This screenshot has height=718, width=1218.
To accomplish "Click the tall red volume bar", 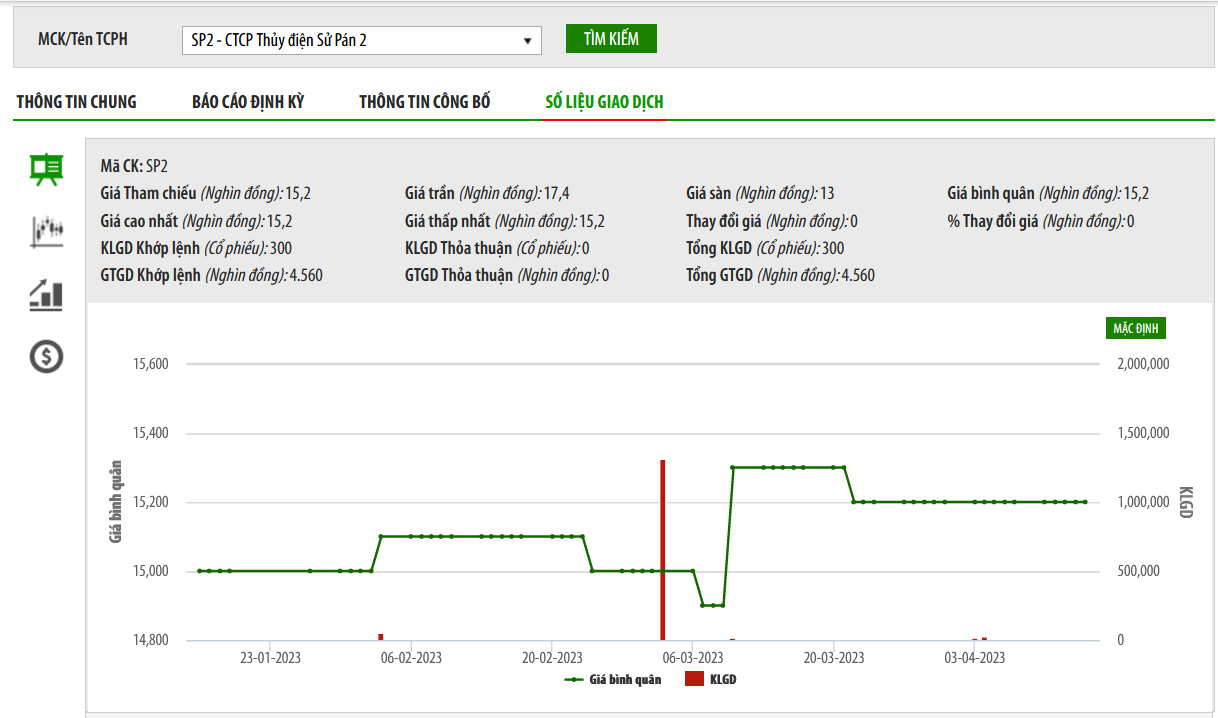I will pos(662,549).
